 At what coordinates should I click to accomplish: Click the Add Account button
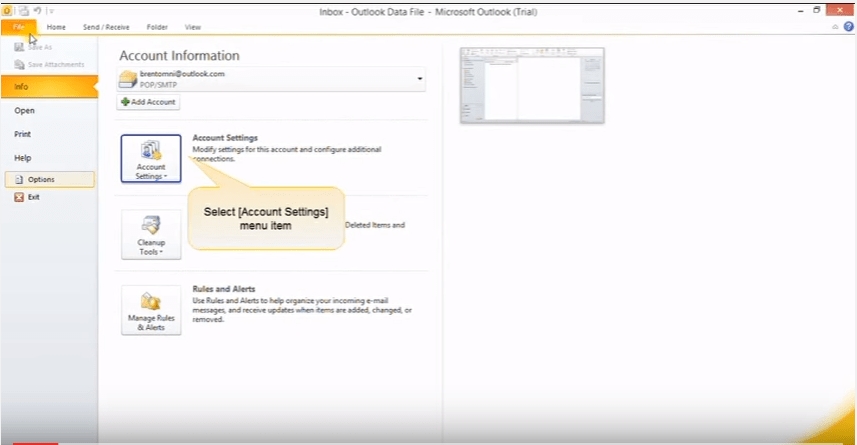coord(148,102)
